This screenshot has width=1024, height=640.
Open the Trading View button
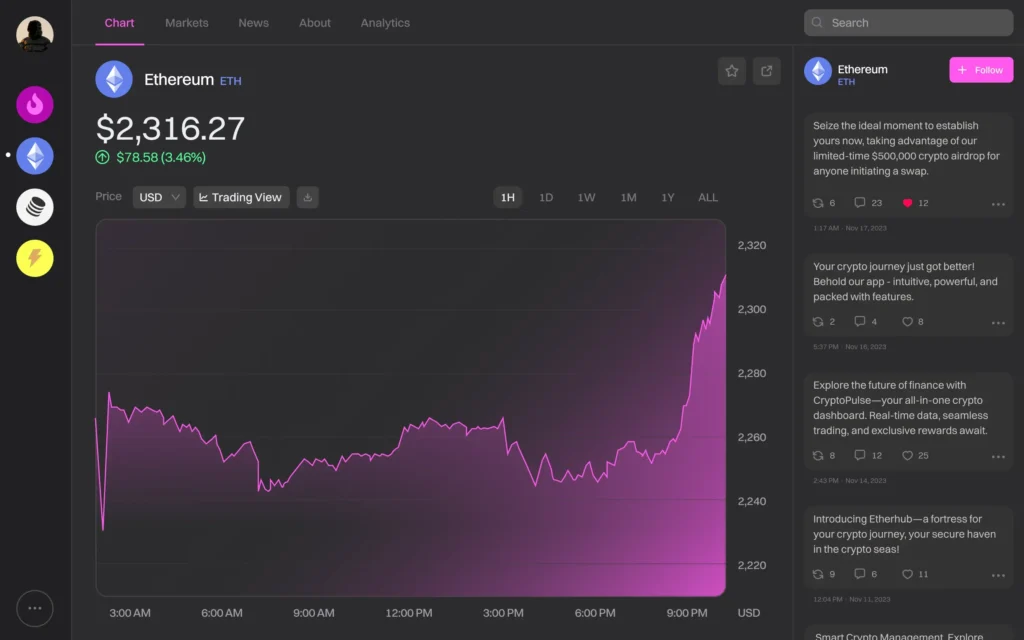click(241, 197)
